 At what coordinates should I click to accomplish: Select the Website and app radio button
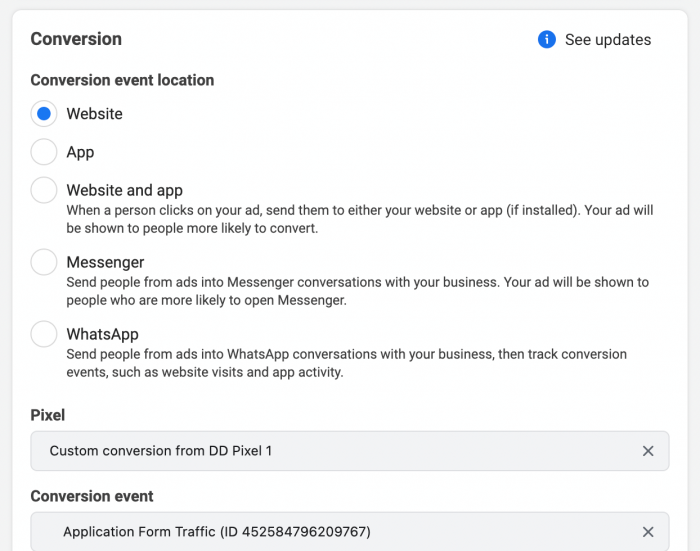(44, 190)
